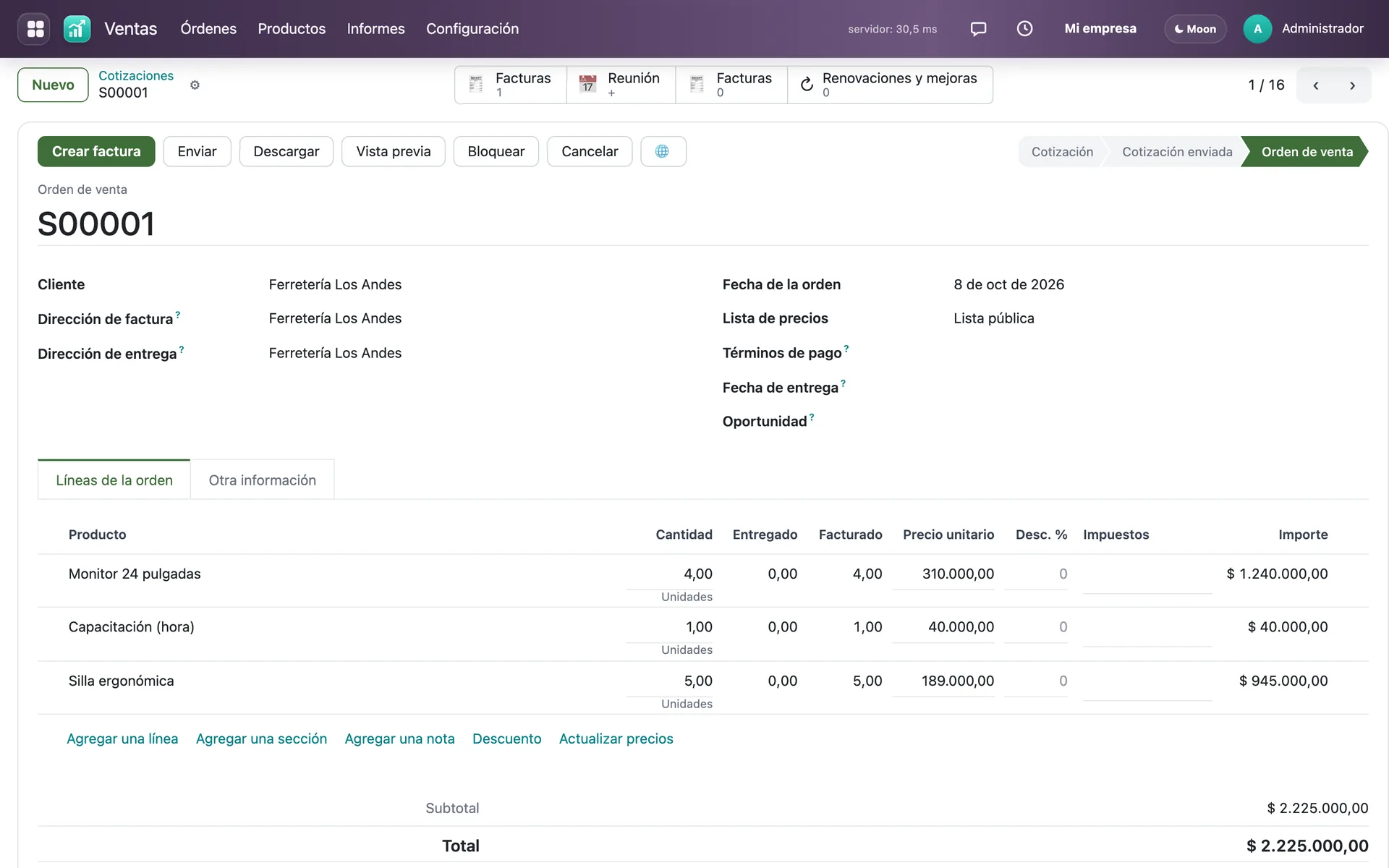Open the activities clock icon
The image size is (1389, 868).
[1024, 29]
